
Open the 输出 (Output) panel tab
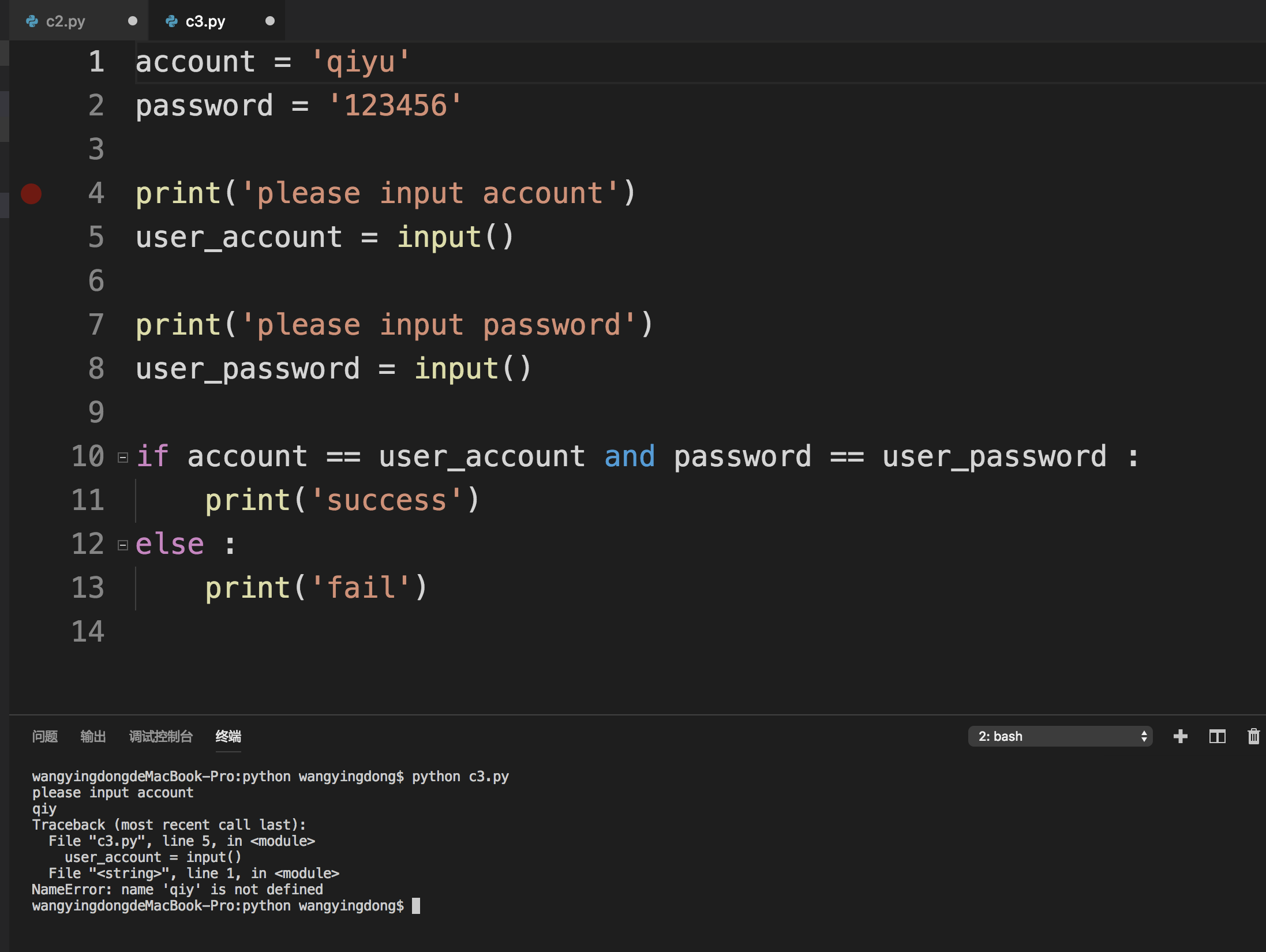(x=93, y=736)
